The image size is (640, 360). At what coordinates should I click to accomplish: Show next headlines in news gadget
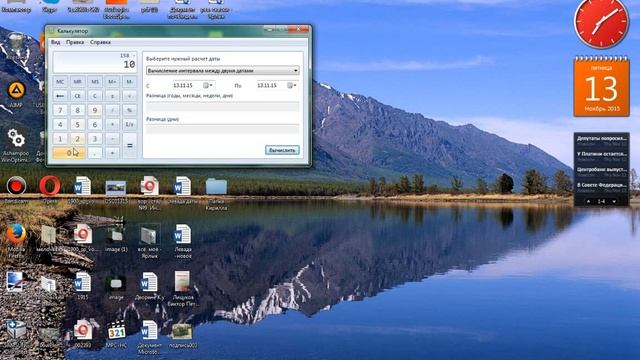tap(614, 201)
